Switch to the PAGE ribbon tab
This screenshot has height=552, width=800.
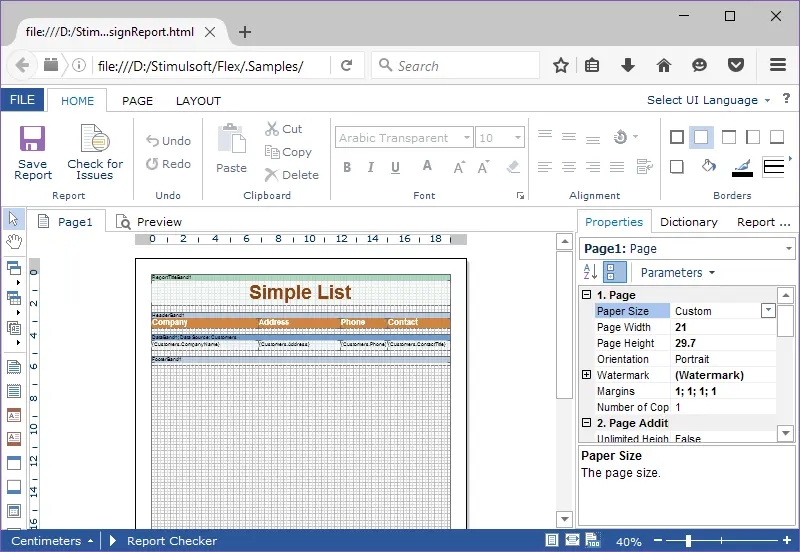click(x=137, y=101)
